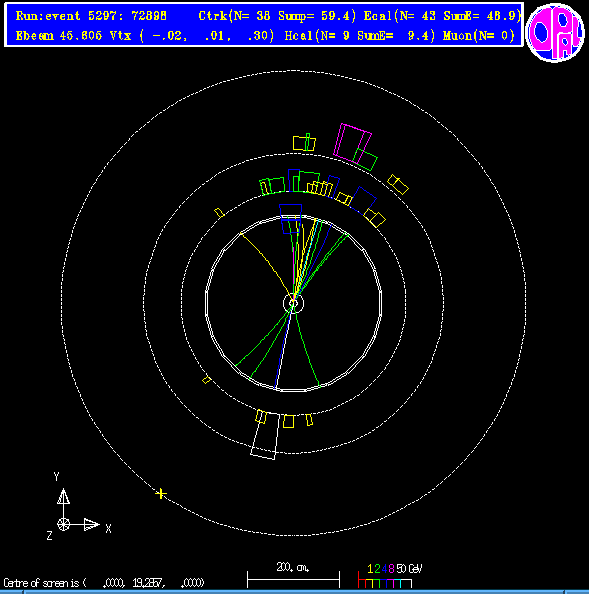Click the small central vertex circle
The image size is (589, 594).
tap(293, 303)
